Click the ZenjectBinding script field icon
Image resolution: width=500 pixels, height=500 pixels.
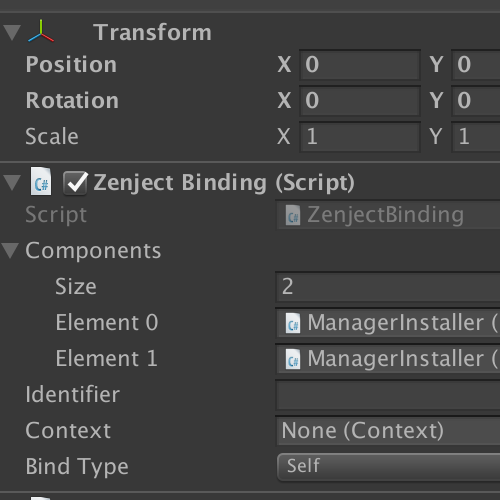(293, 215)
